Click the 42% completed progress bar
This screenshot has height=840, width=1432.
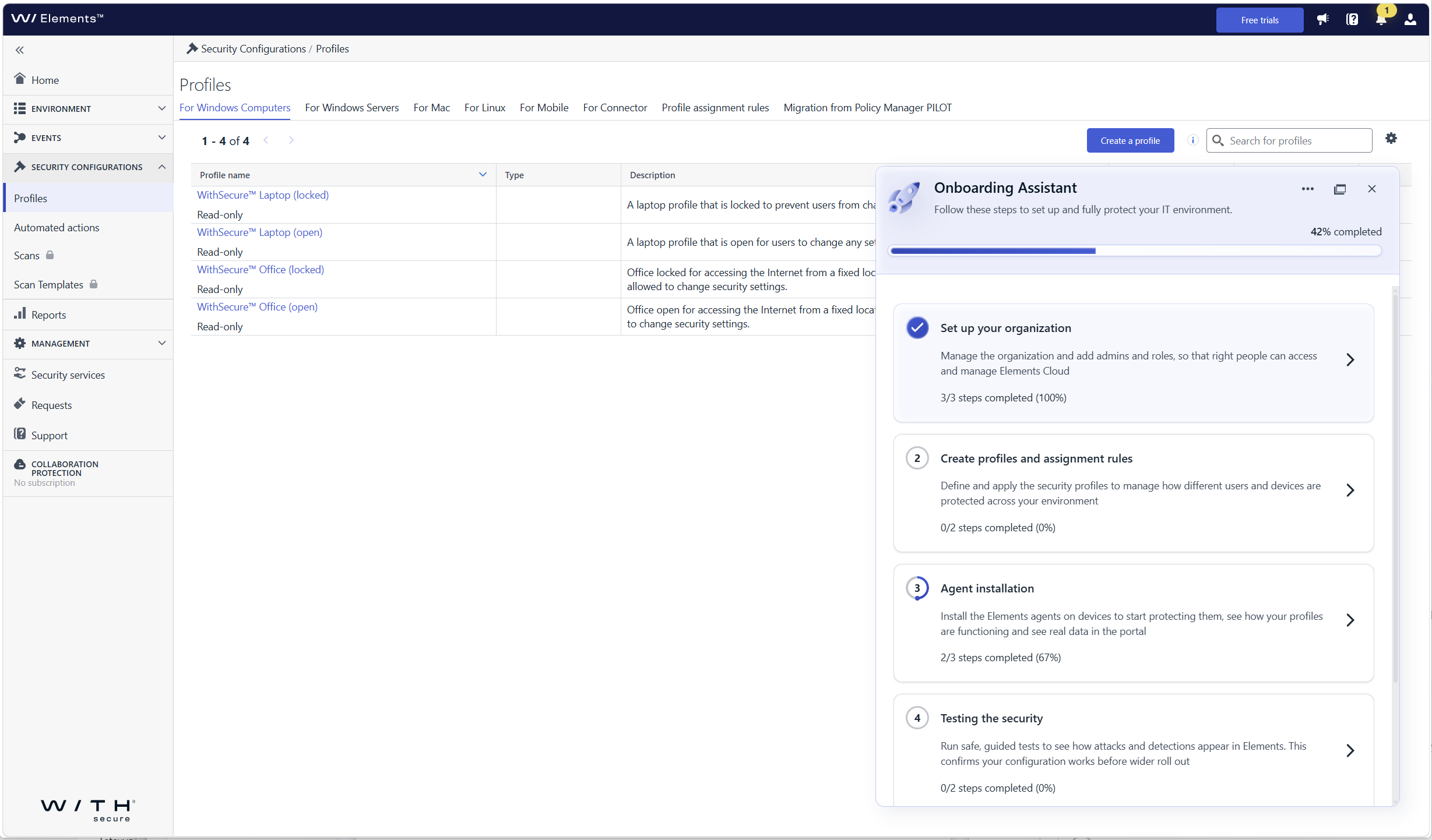click(x=1134, y=251)
